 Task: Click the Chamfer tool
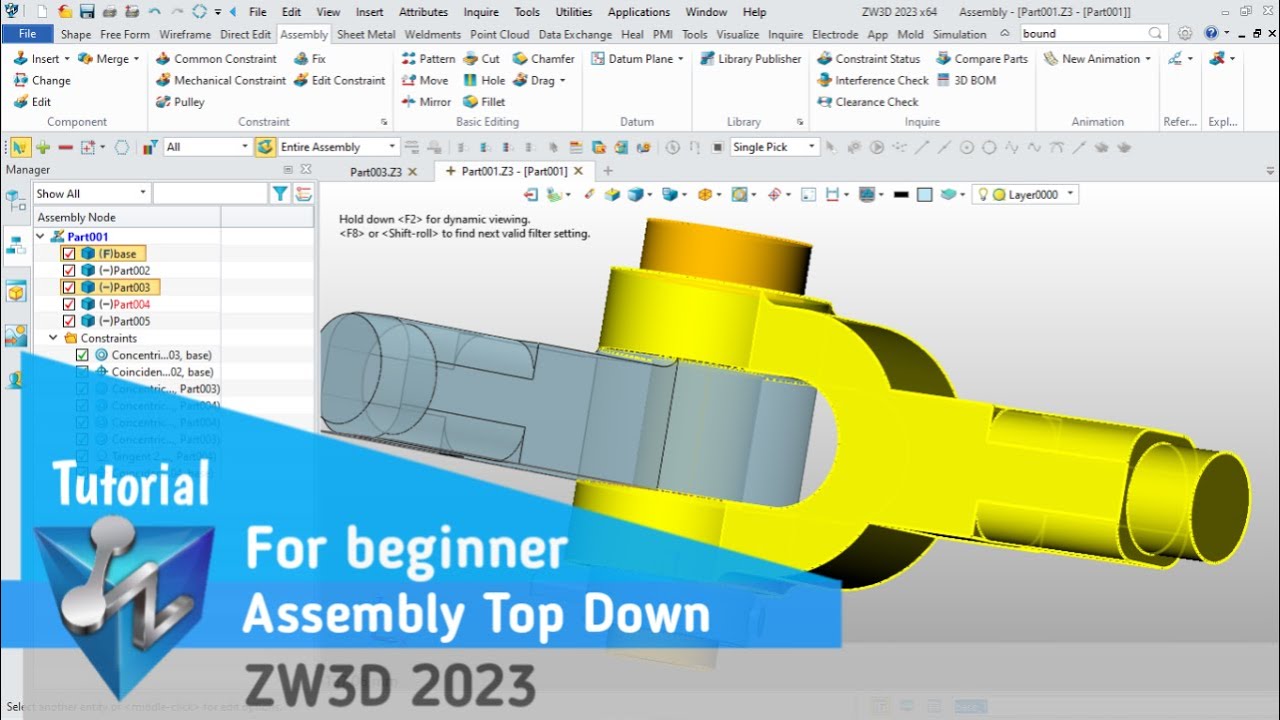(544, 59)
